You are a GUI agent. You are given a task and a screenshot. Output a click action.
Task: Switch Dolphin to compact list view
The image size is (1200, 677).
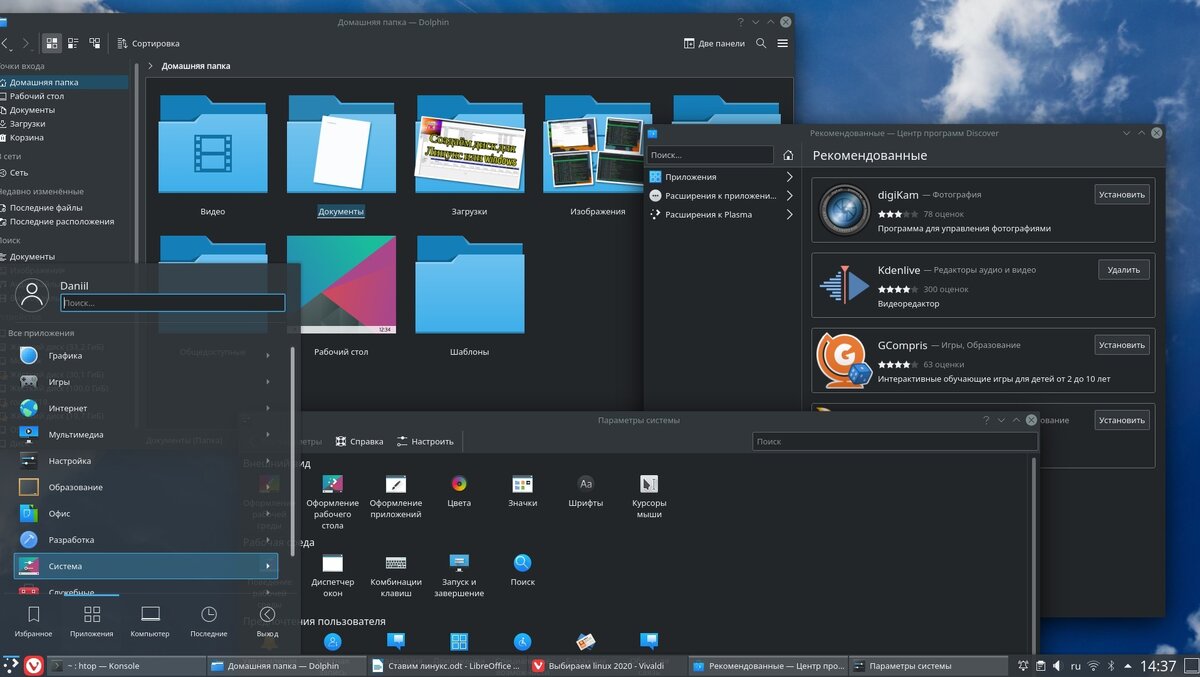[x=74, y=43]
